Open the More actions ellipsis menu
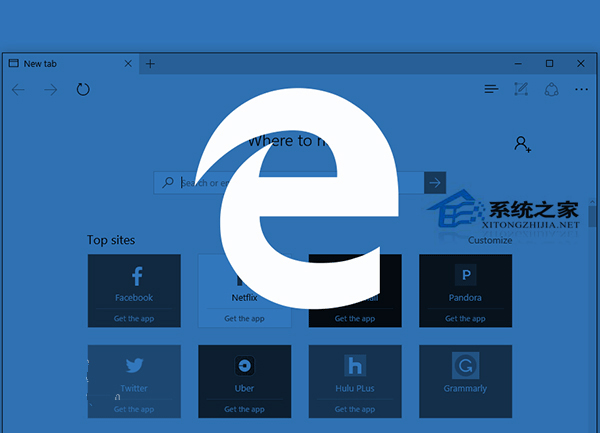This screenshot has height=433, width=600. pyautogui.click(x=581, y=90)
